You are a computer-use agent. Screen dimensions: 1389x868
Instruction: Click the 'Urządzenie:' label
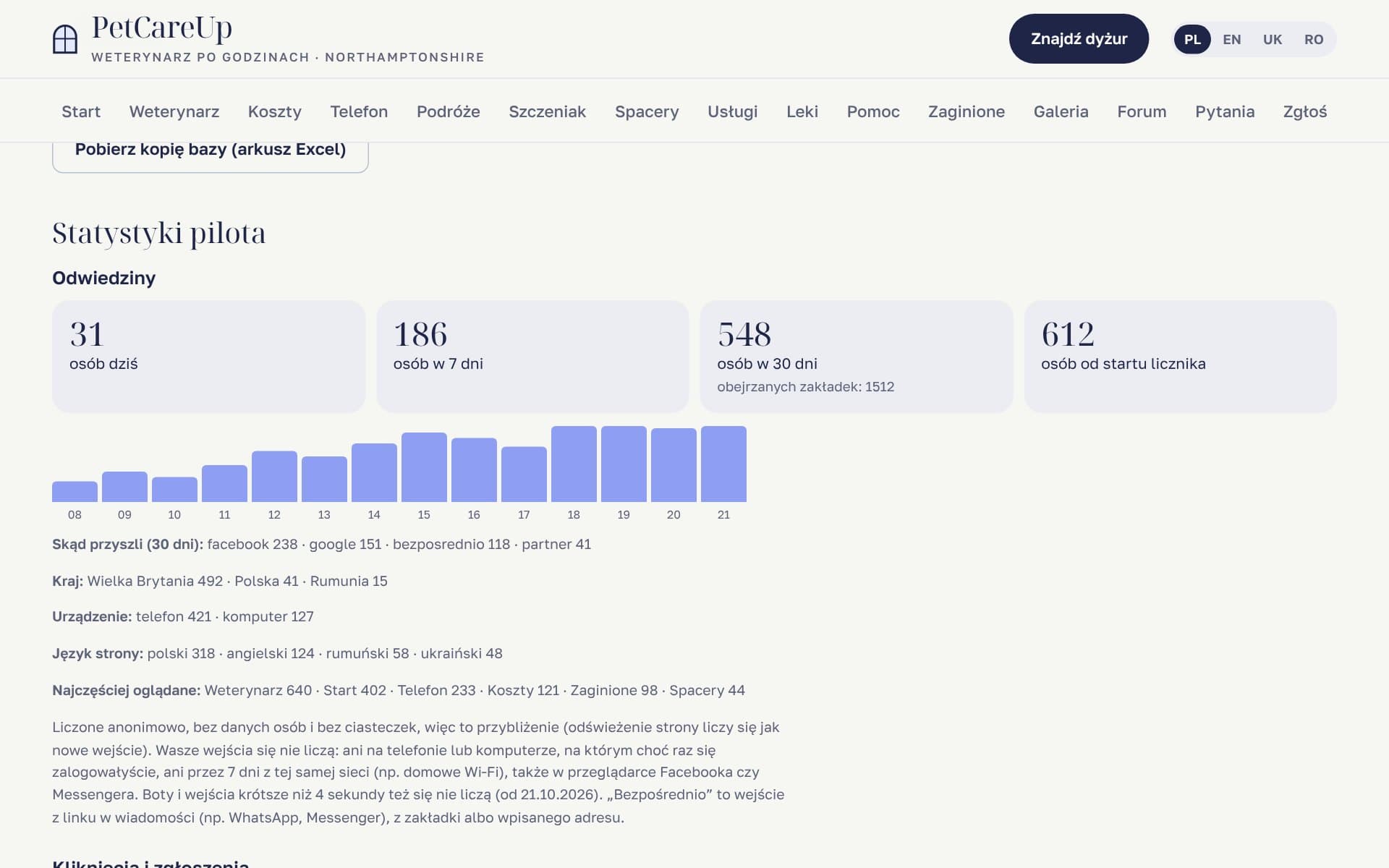coord(92,617)
